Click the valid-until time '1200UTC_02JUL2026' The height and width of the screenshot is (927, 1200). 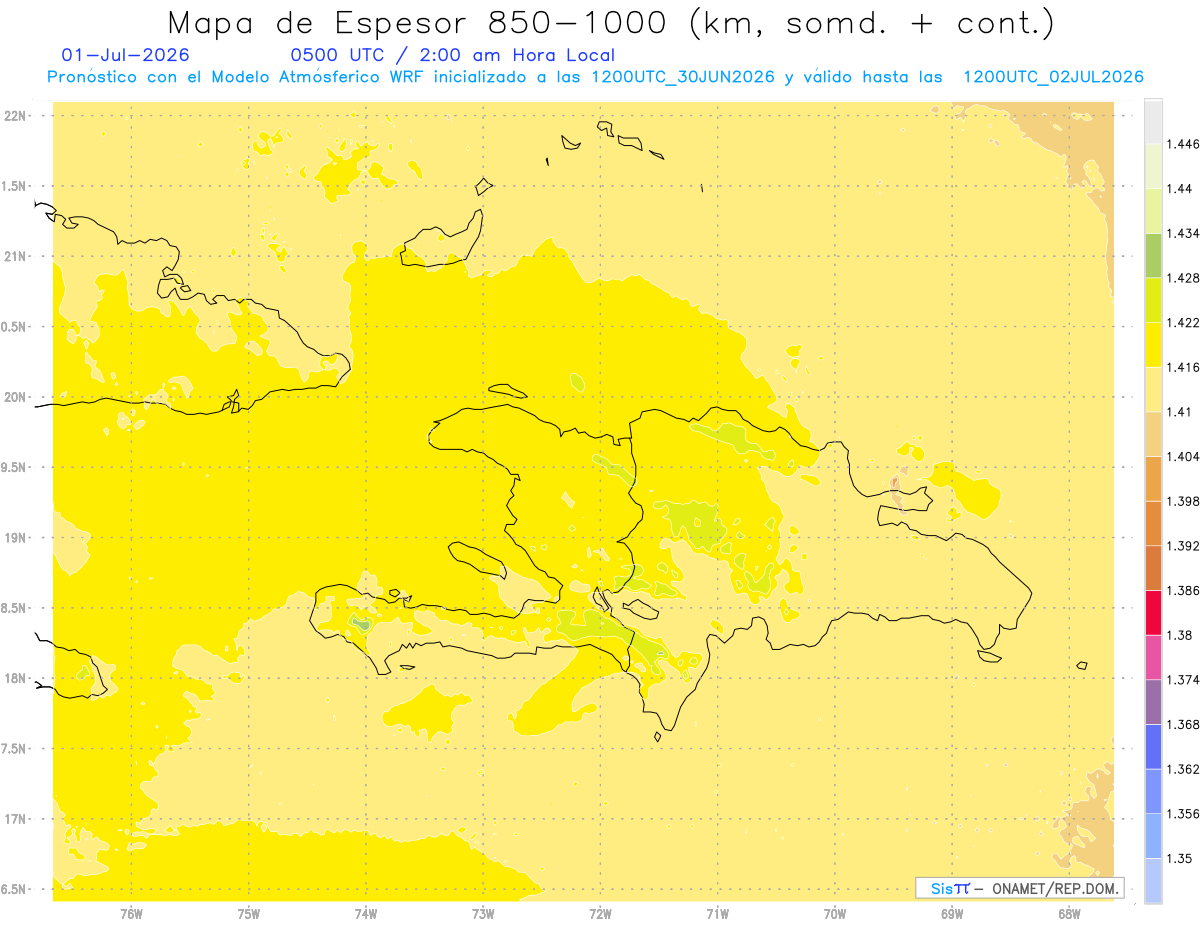(1053, 77)
